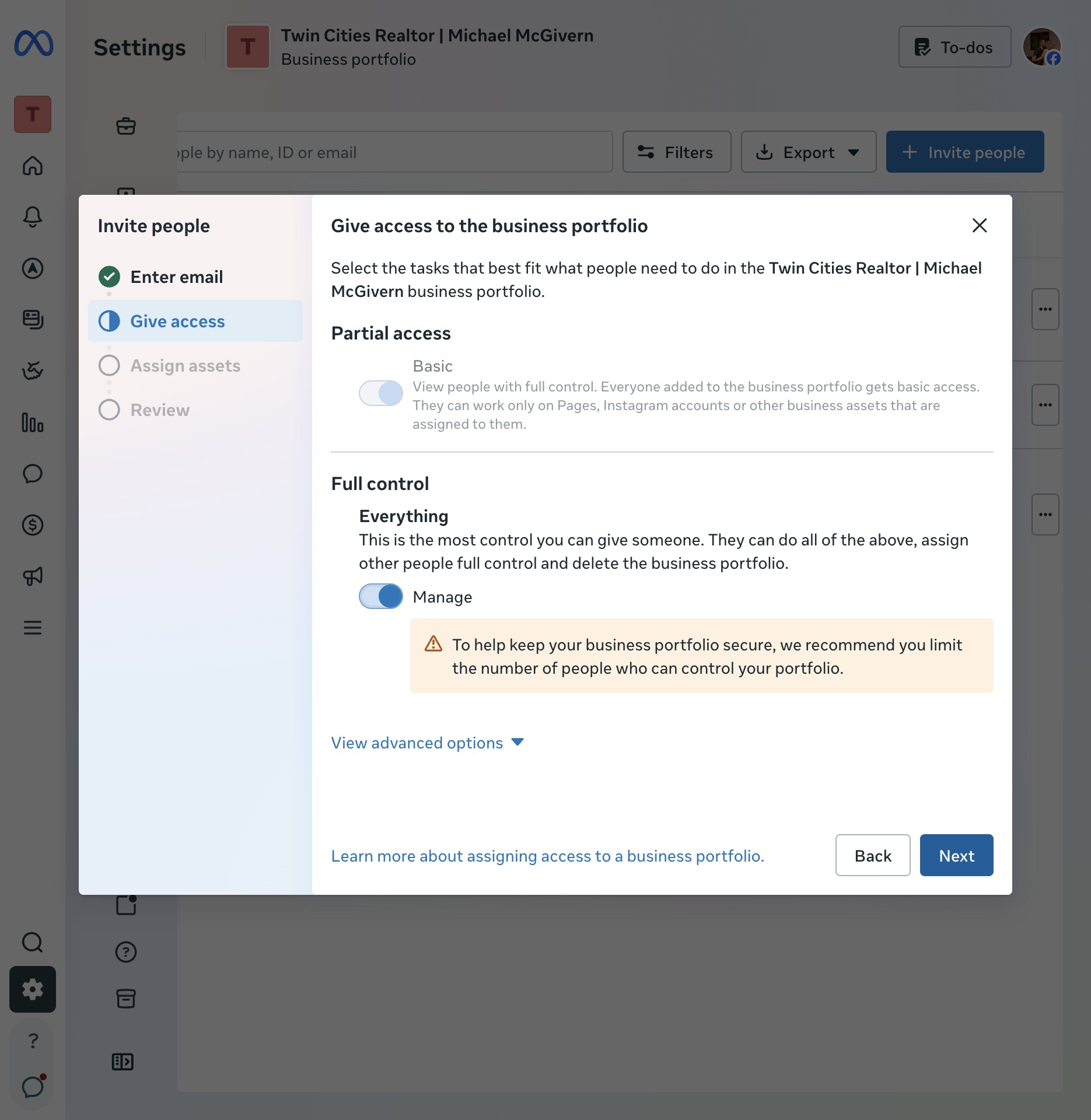Open the Help question mark icon

point(33,1041)
